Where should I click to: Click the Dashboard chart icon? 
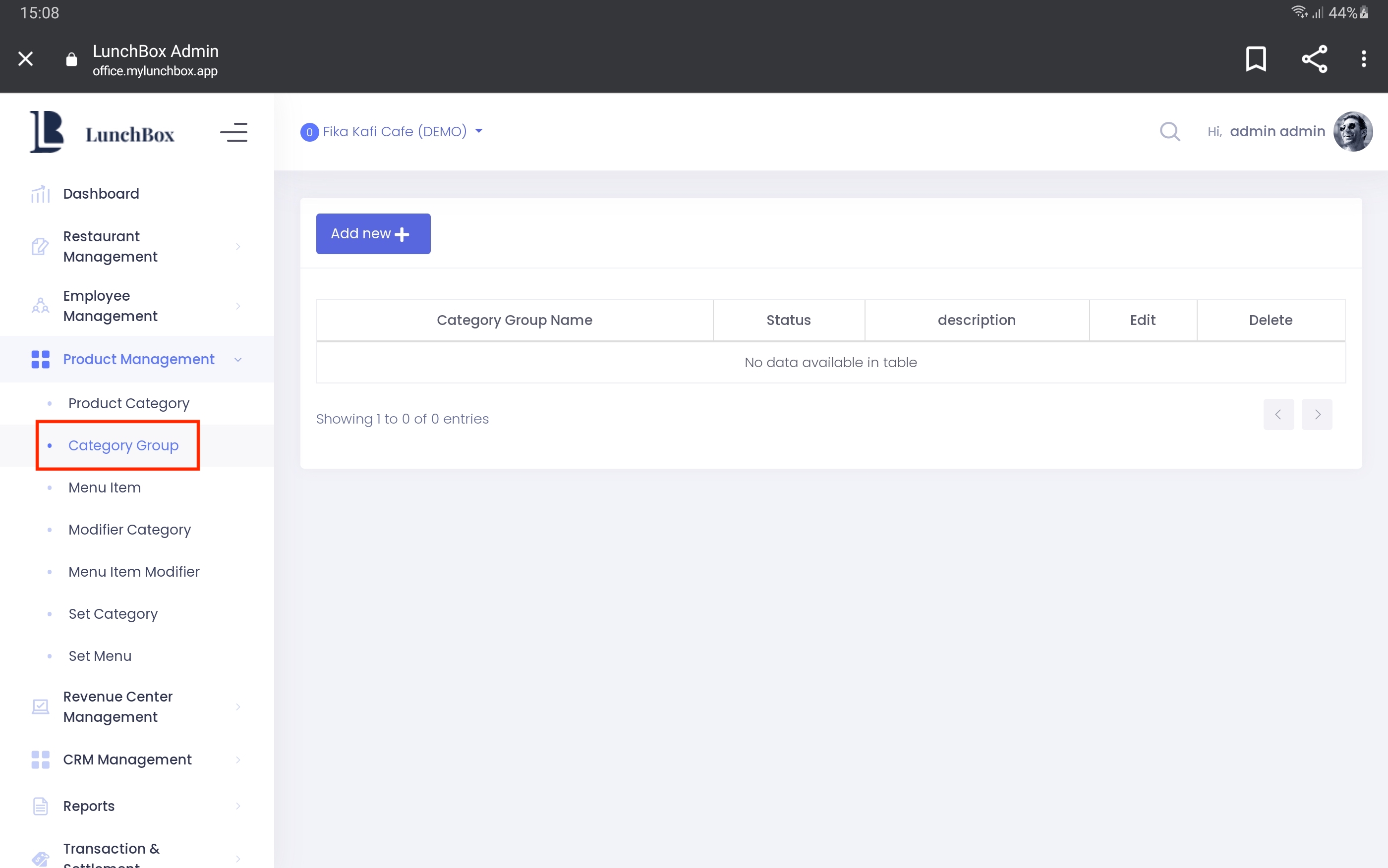click(x=40, y=194)
